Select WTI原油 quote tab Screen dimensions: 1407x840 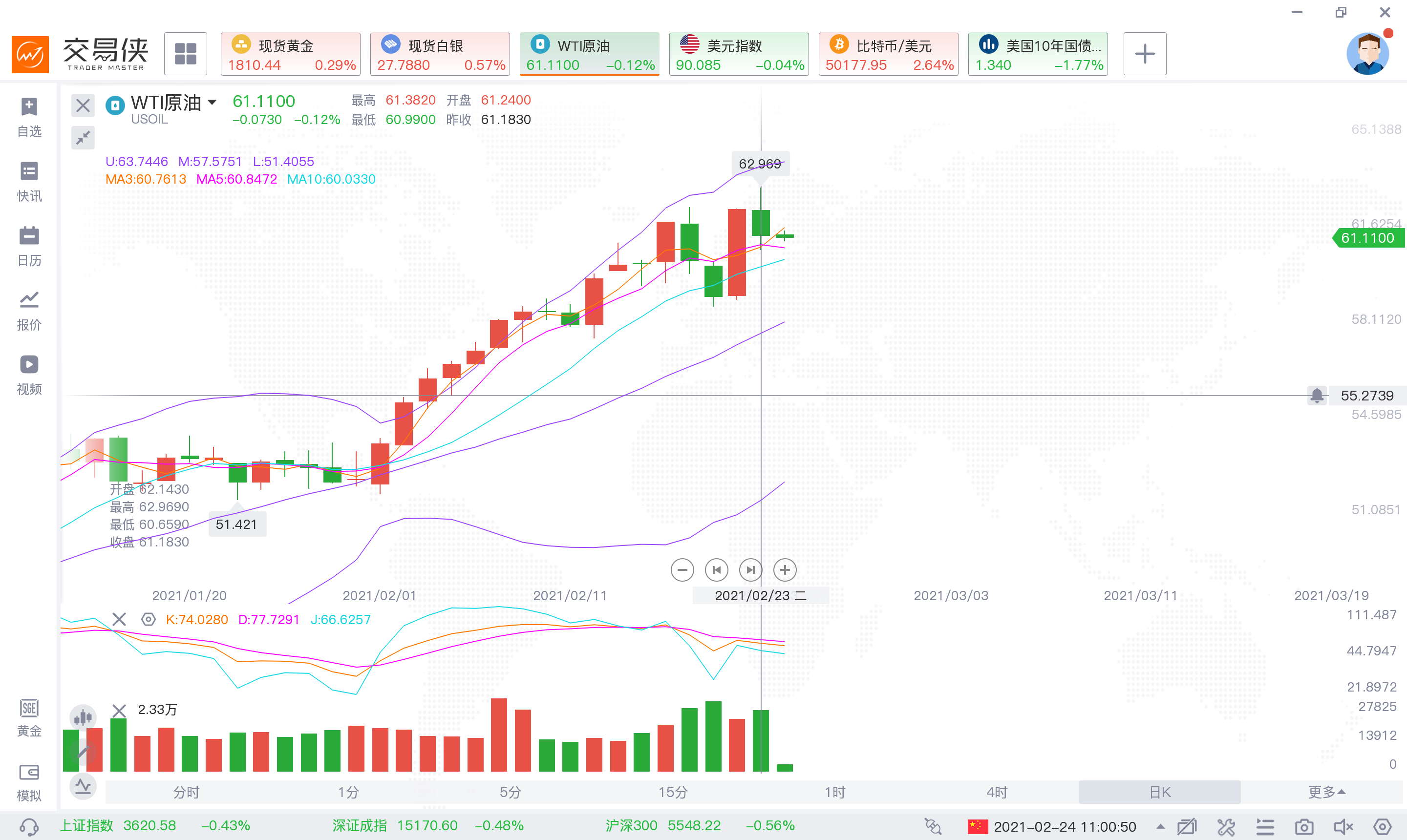[x=589, y=54]
